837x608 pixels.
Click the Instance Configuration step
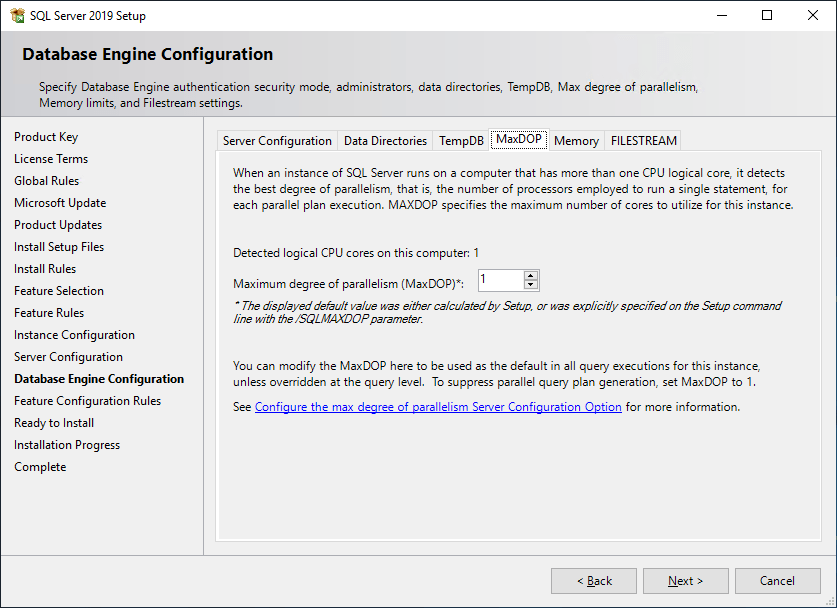[74, 335]
